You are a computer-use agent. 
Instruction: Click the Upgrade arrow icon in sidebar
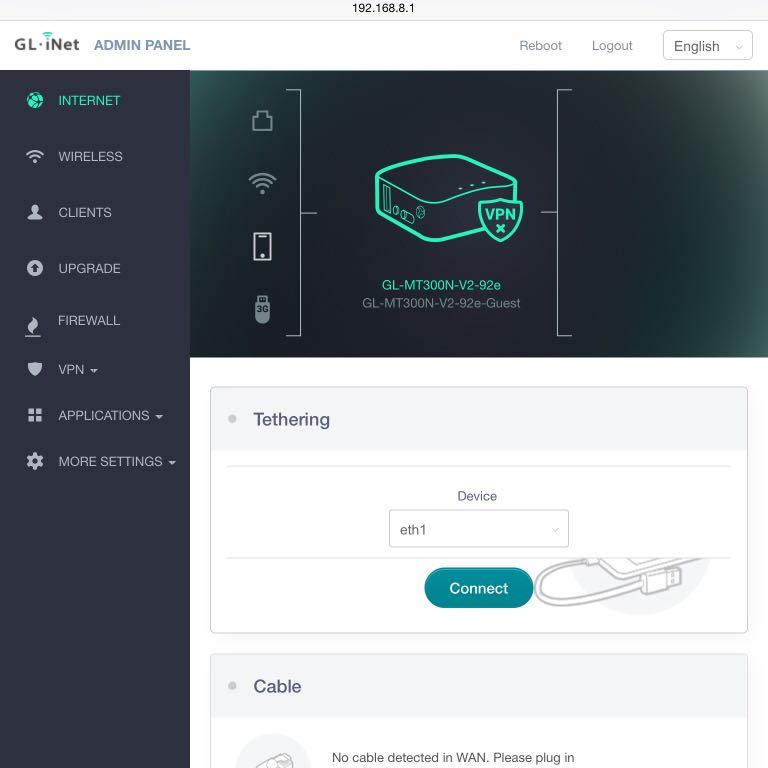click(x=35, y=268)
